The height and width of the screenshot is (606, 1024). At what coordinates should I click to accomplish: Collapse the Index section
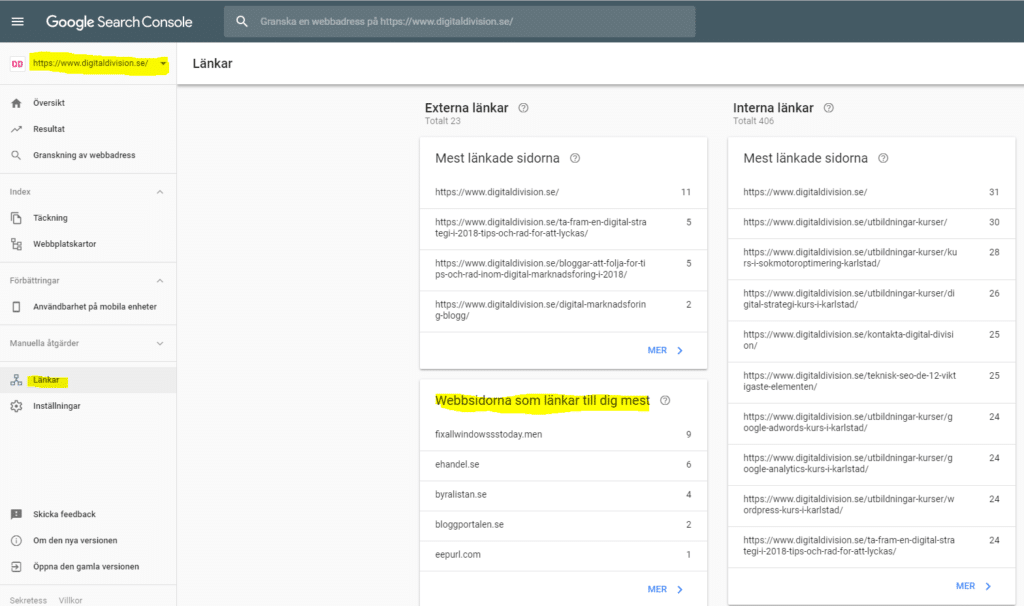click(x=160, y=192)
